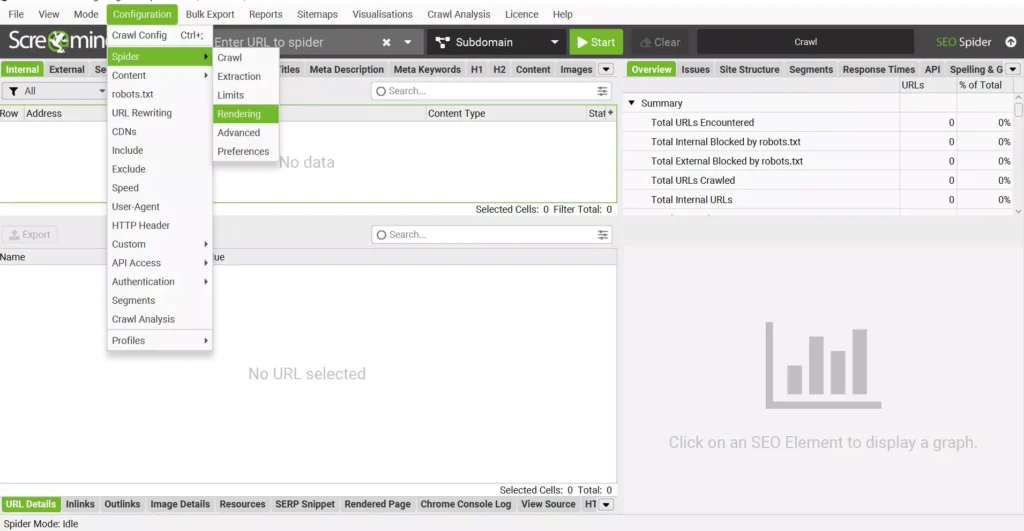Open the View menu
This screenshot has height=531, width=1024.
click(48, 14)
